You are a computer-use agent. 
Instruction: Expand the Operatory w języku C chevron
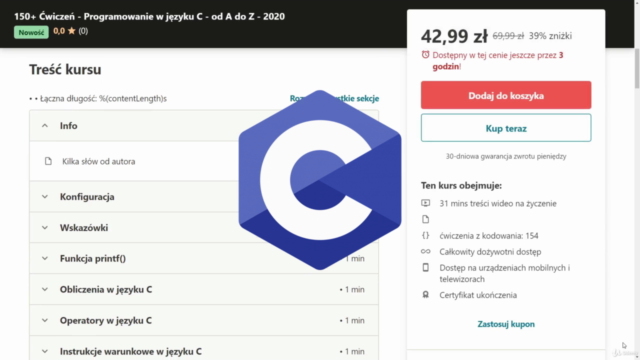pyautogui.click(x=44, y=320)
